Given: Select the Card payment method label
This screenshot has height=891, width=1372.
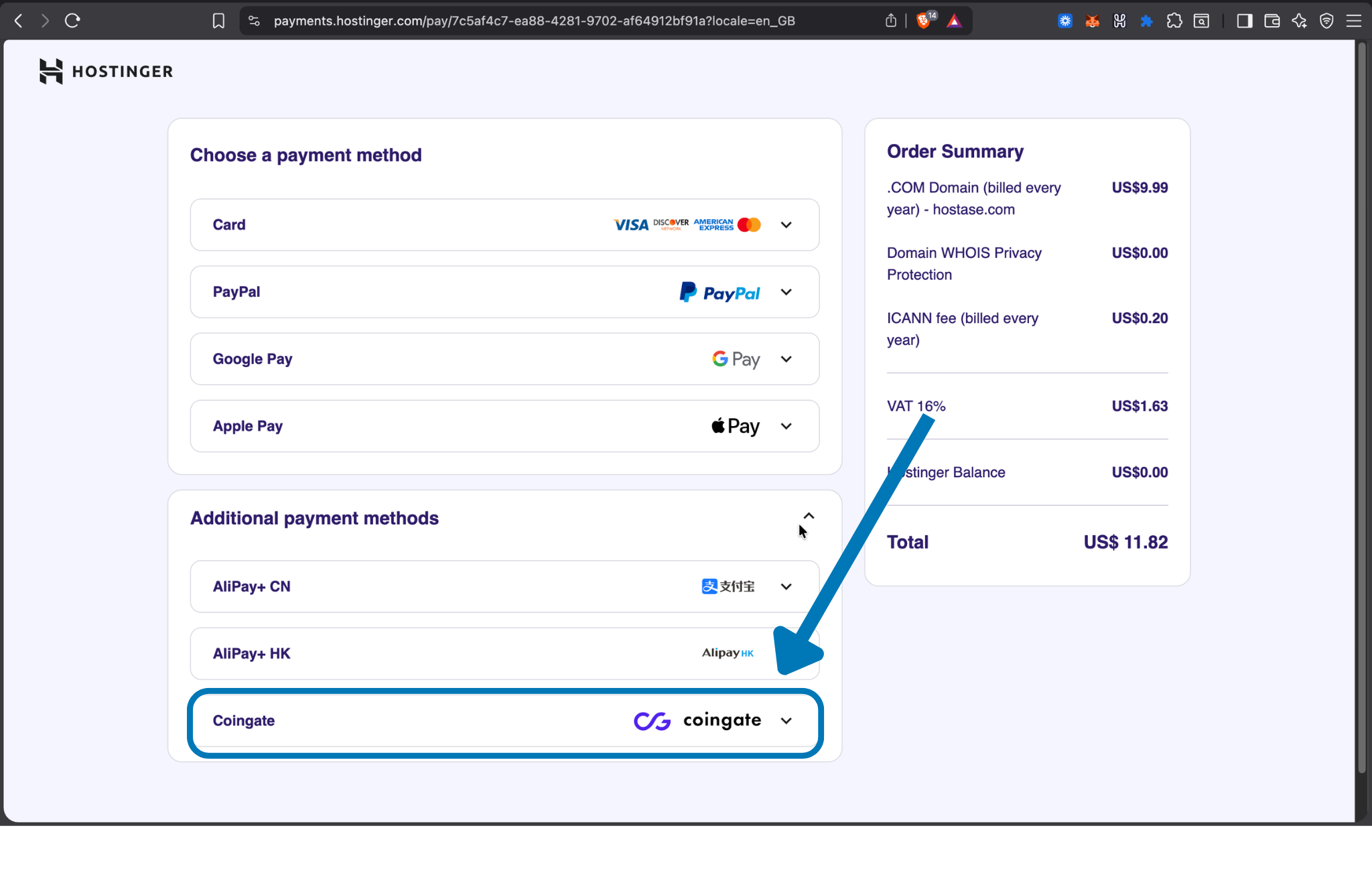Looking at the screenshot, I should tap(229, 225).
